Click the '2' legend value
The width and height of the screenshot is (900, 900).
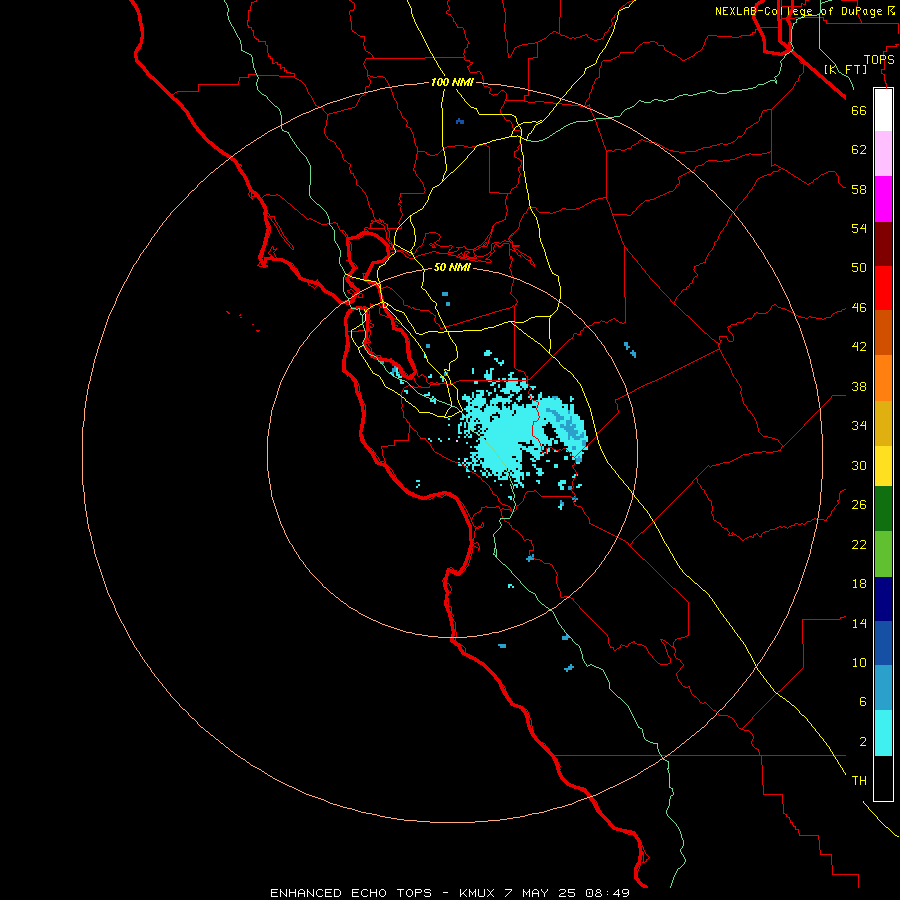862,742
